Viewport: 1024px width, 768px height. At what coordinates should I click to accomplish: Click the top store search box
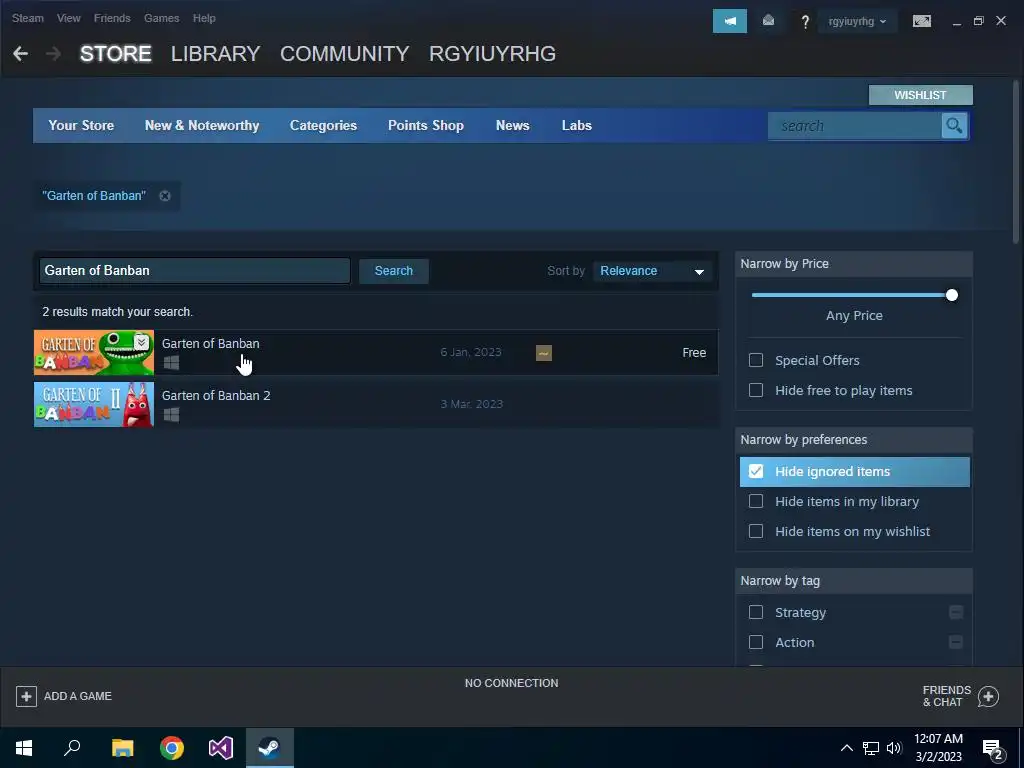point(854,125)
